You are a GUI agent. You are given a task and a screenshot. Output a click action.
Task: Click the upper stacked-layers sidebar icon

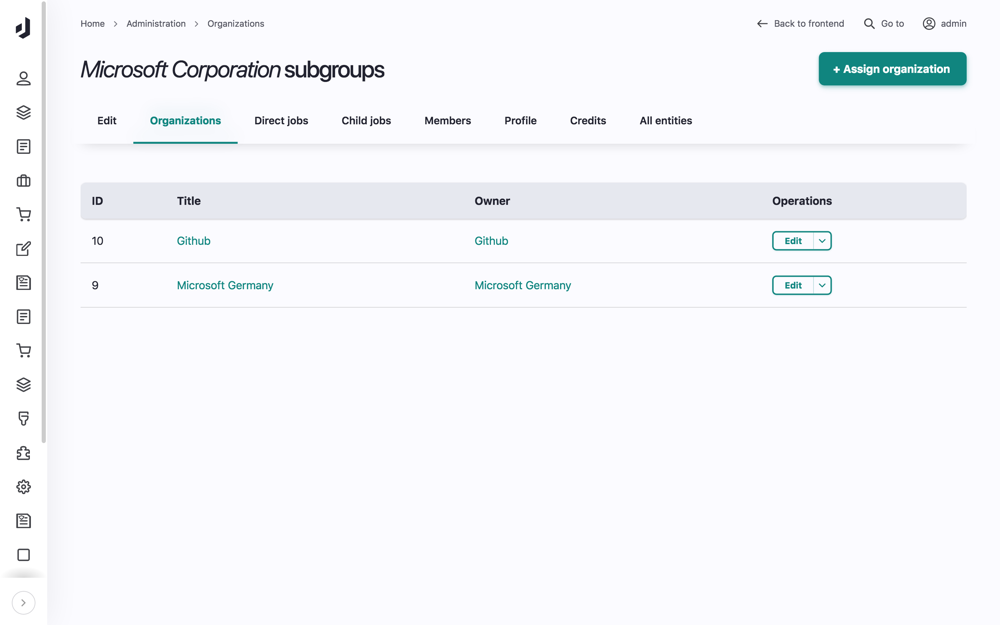point(24,113)
